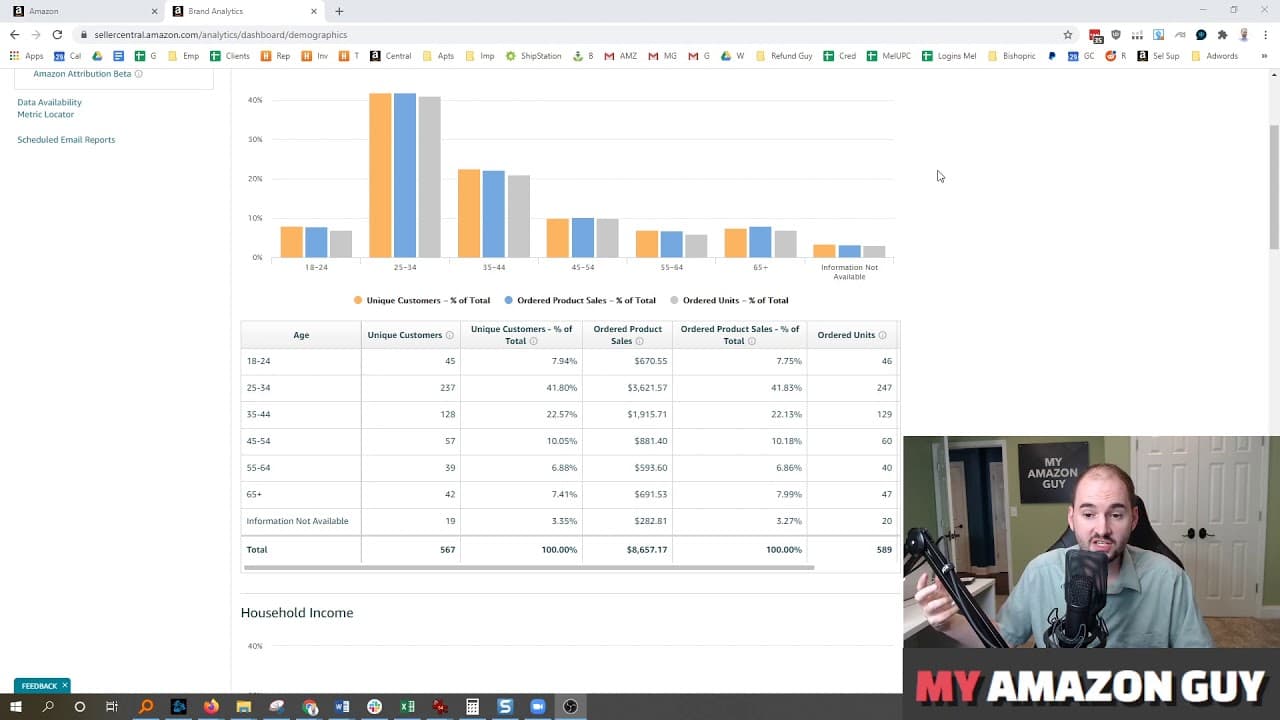The height and width of the screenshot is (720, 1280).
Task: Open Excel from the Windows taskbar
Action: [407, 706]
